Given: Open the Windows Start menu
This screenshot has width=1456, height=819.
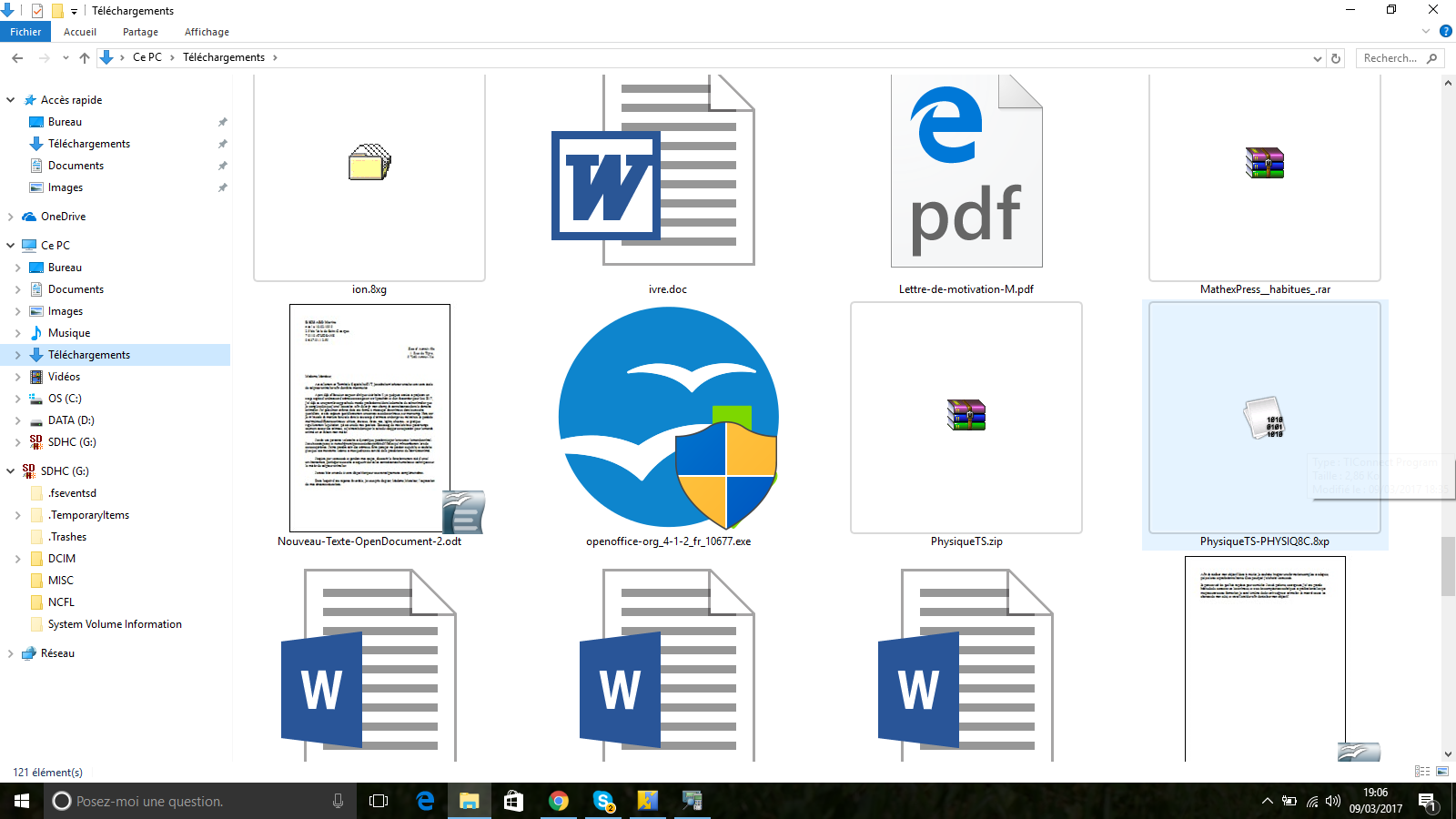Looking at the screenshot, I should point(22,801).
